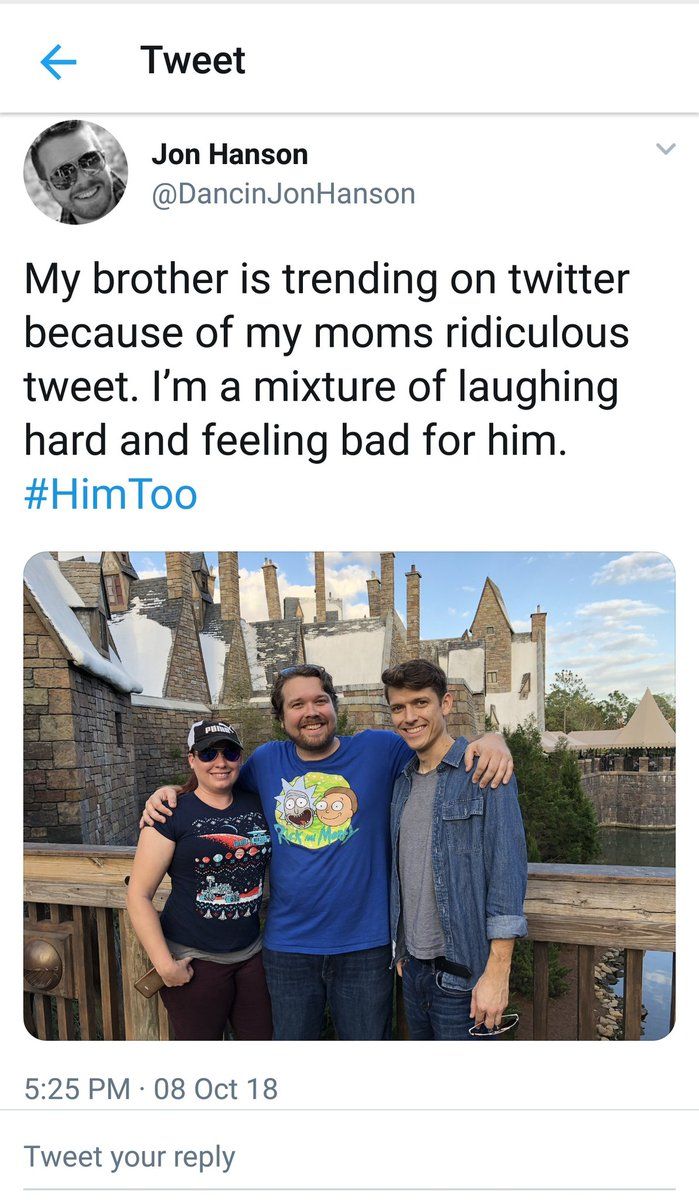Tap the tweet line starting "My brother"
The image size is (699, 1200).
pos(326,279)
